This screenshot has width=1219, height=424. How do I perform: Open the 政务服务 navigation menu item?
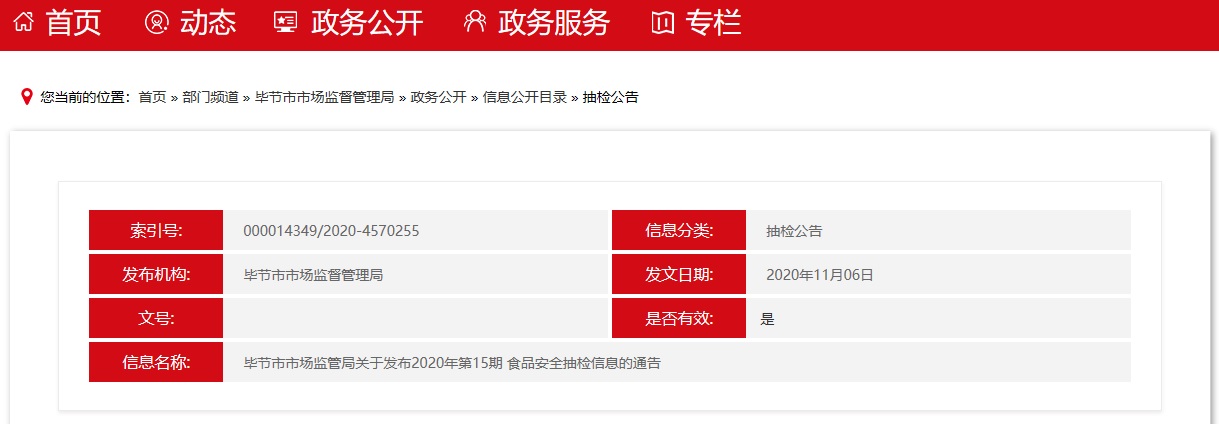pos(554,22)
